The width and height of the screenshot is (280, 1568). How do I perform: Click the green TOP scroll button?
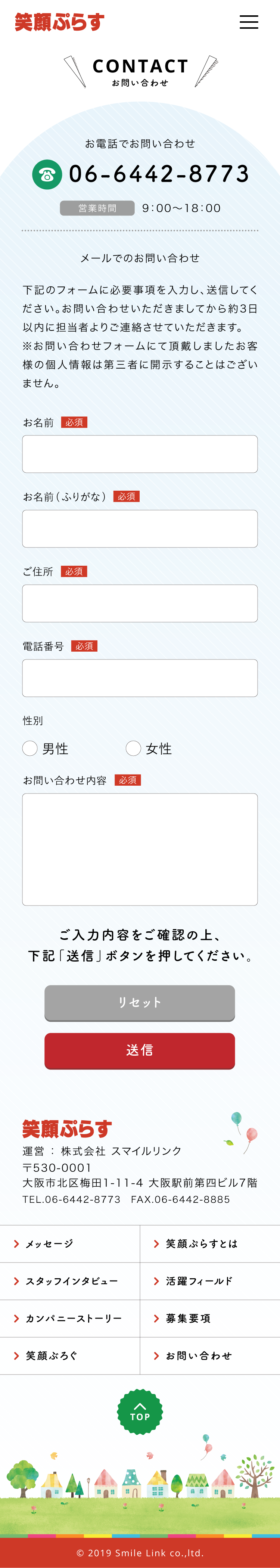pyautogui.click(x=140, y=1412)
